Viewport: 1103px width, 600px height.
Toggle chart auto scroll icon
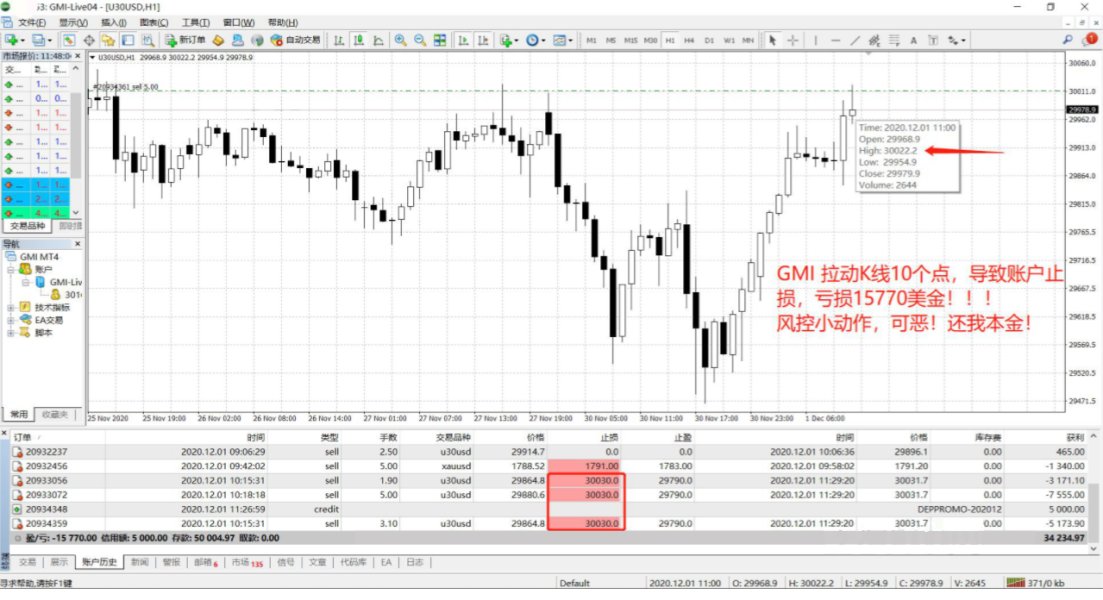(463, 40)
